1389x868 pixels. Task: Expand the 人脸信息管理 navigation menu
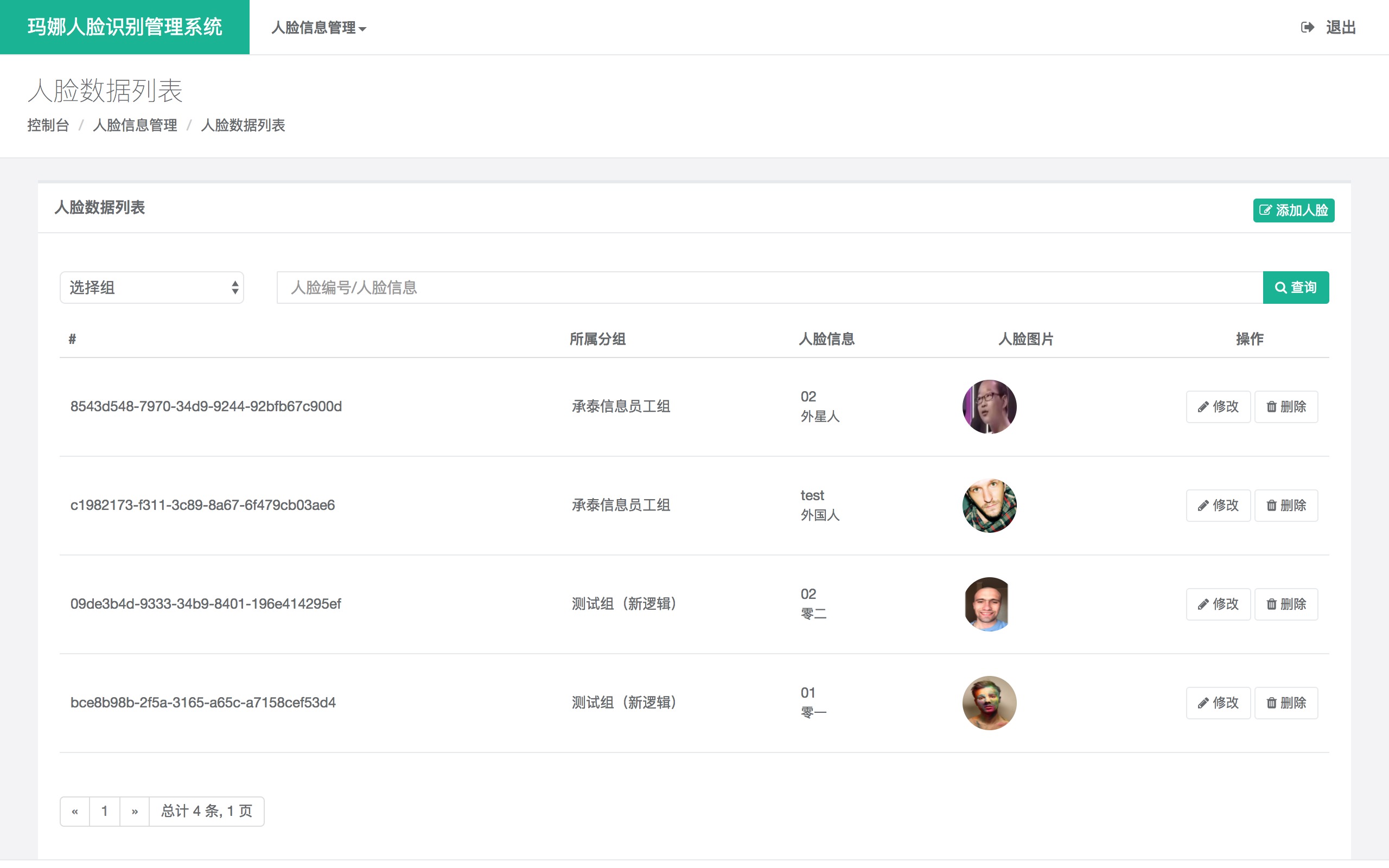pos(318,28)
